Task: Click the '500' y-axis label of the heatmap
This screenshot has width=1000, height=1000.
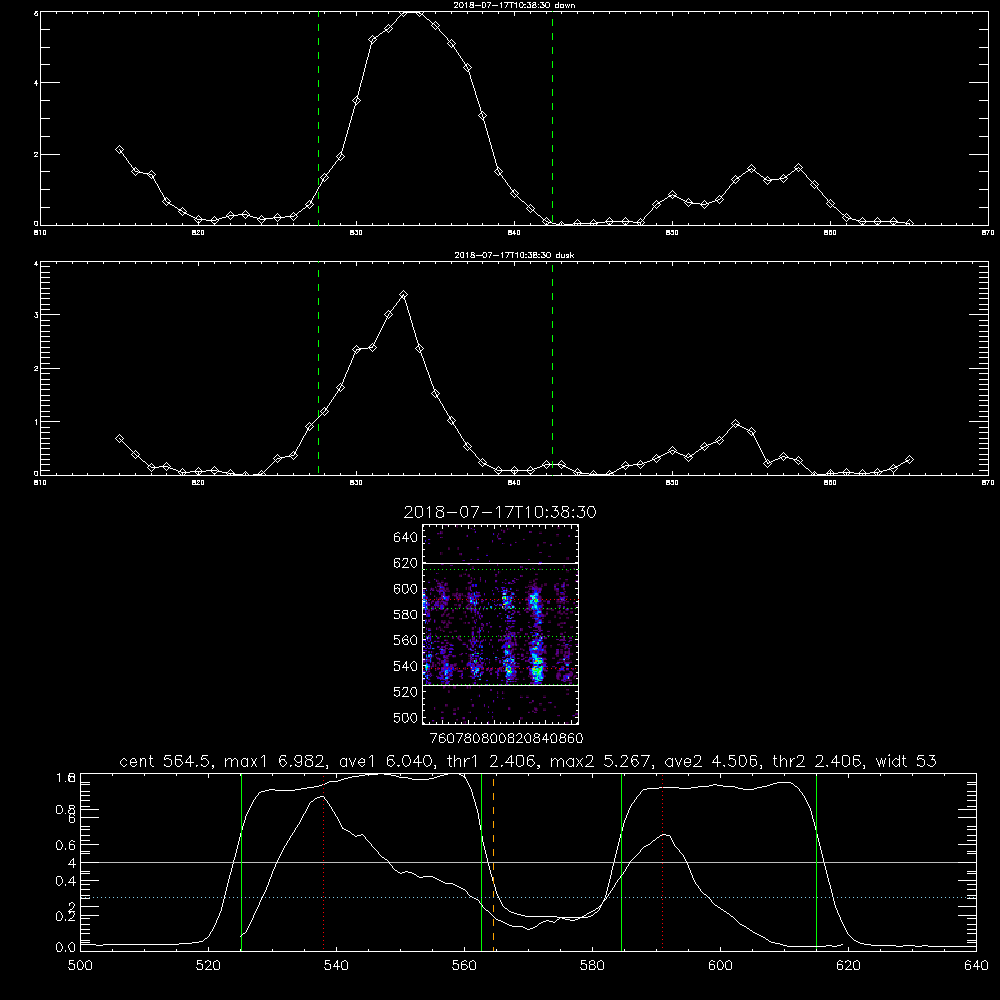Action: (x=406, y=717)
